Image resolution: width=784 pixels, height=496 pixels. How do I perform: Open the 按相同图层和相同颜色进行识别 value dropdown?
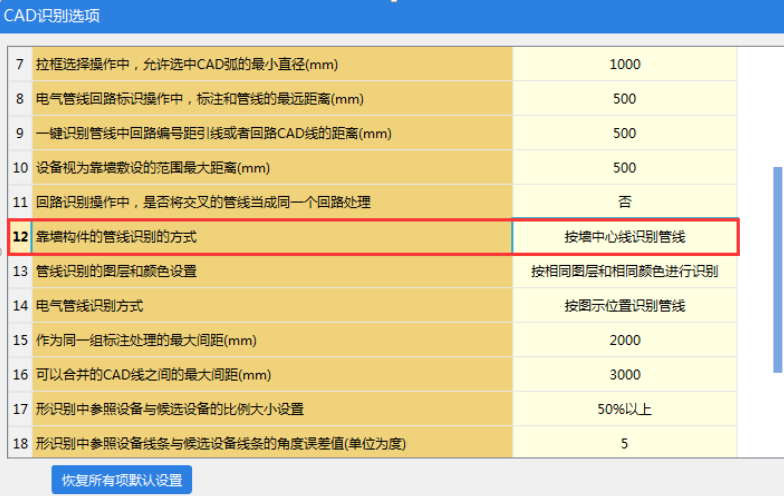pyautogui.click(x=624, y=271)
